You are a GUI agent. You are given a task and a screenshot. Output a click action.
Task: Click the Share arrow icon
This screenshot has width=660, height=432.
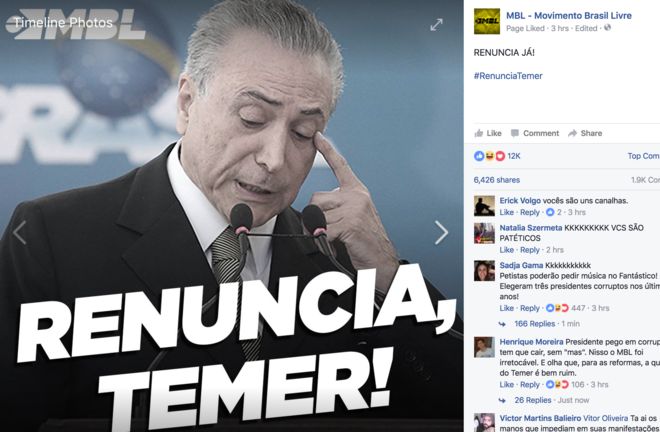click(x=572, y=133)
